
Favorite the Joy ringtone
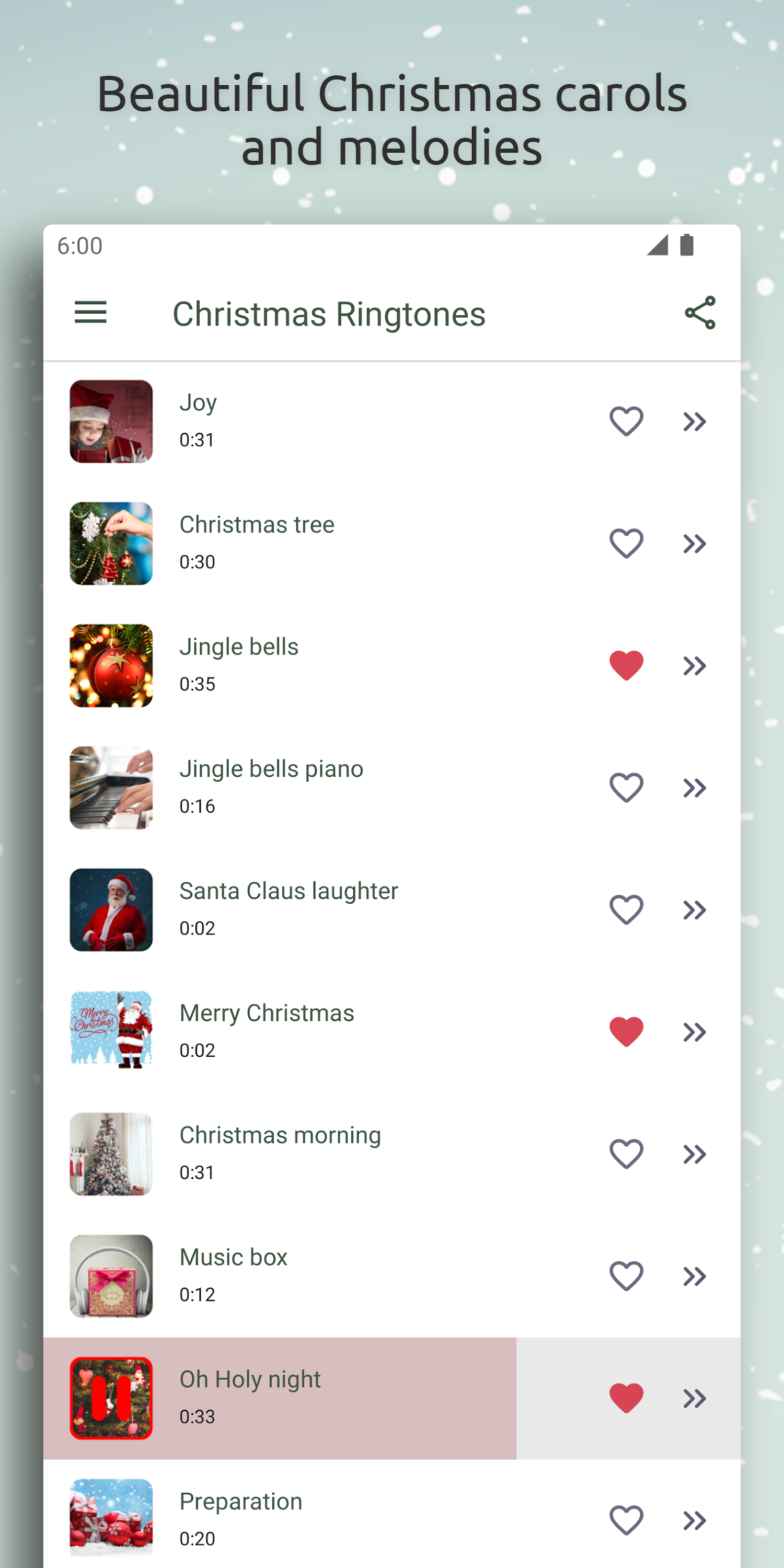click(626, 421)
